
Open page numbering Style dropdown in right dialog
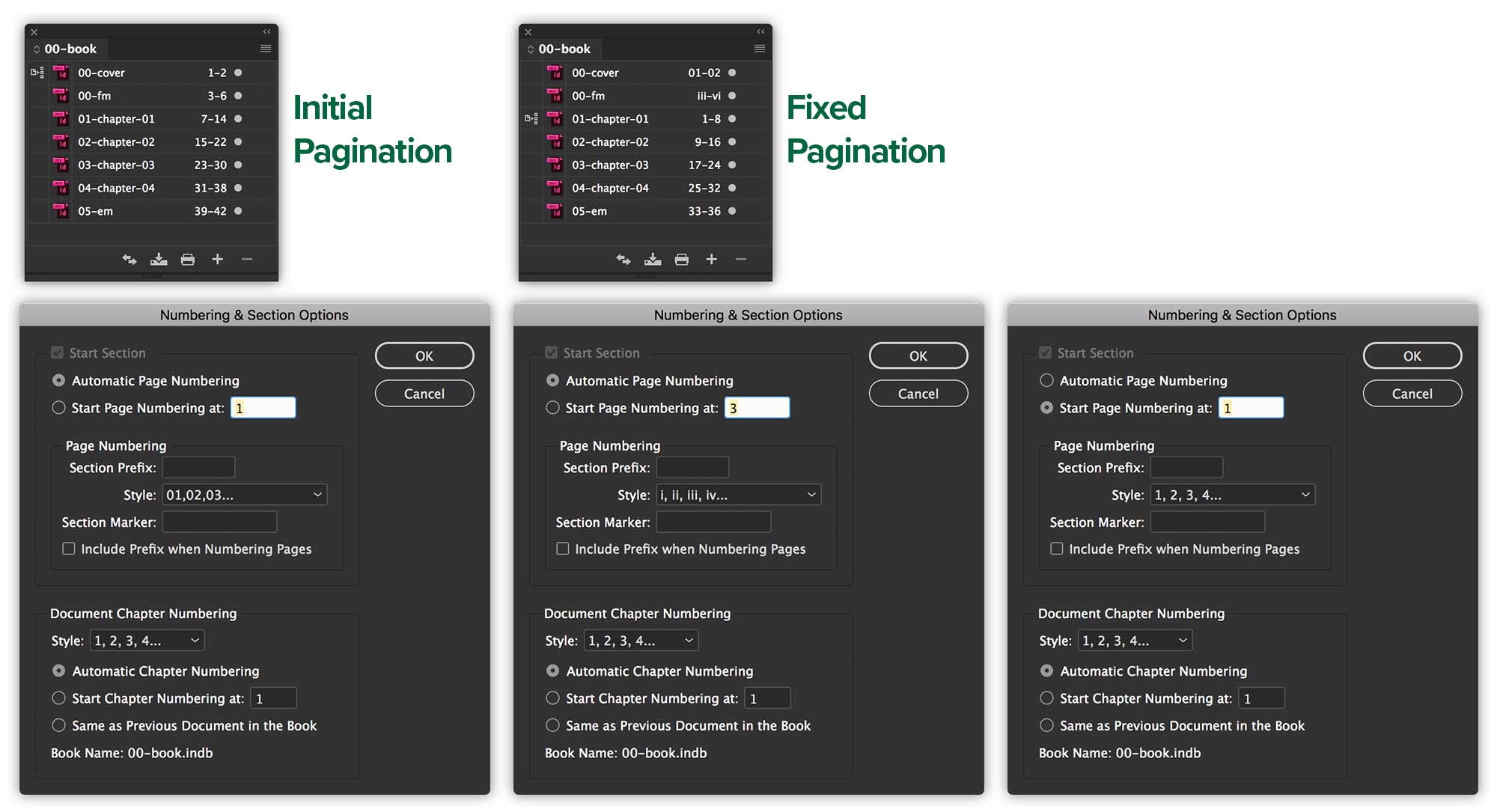tap(1233, 495)
